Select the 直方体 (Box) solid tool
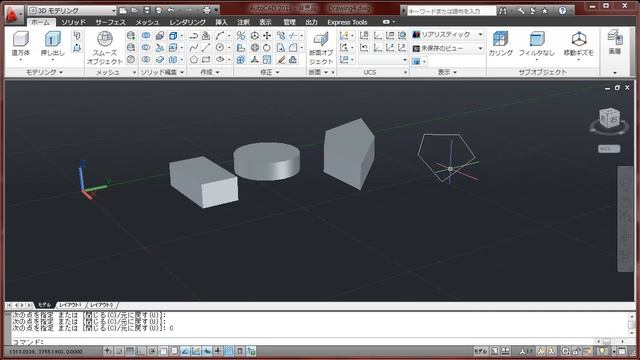 (x=20, y=44)
